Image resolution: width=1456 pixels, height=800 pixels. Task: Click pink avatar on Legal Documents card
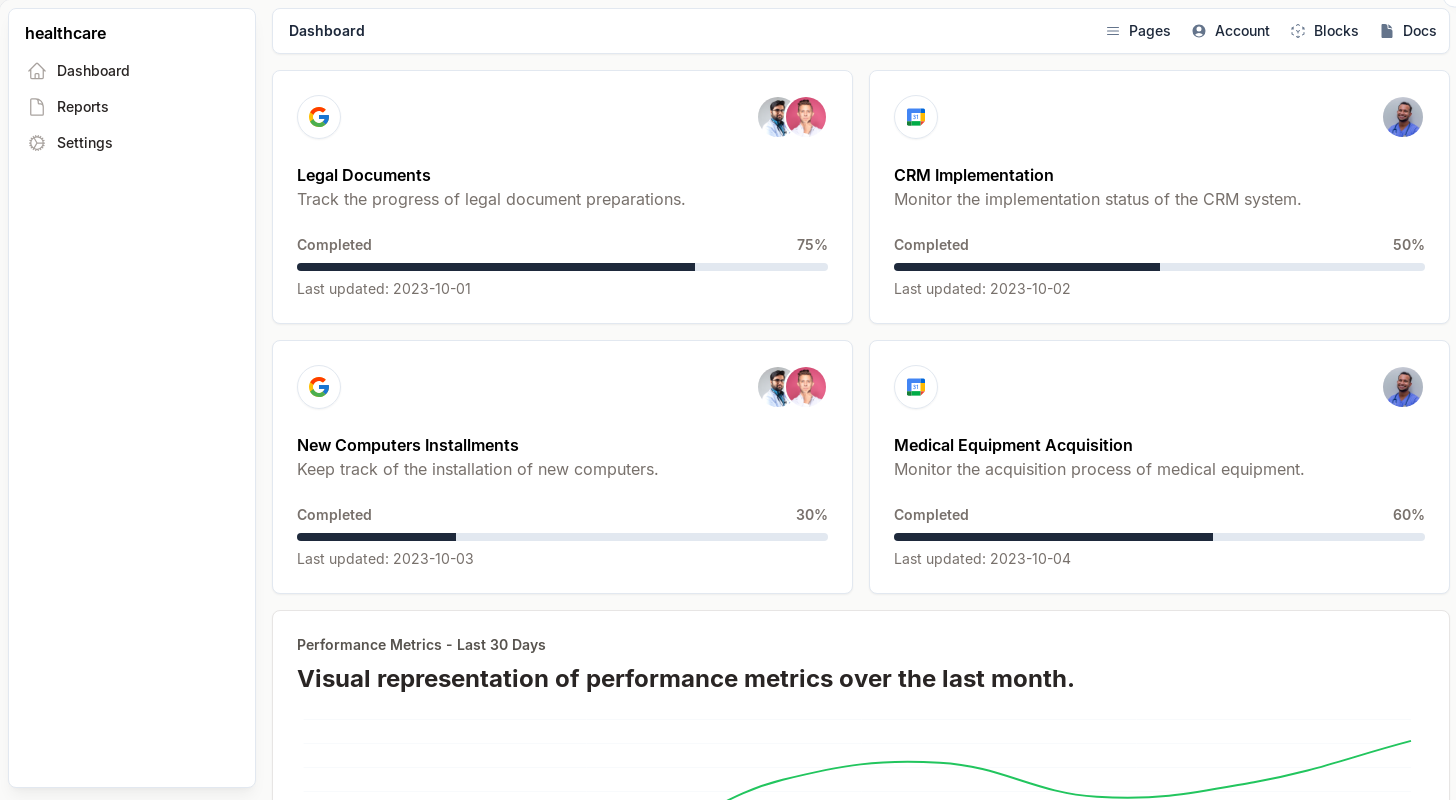(807, 117)
